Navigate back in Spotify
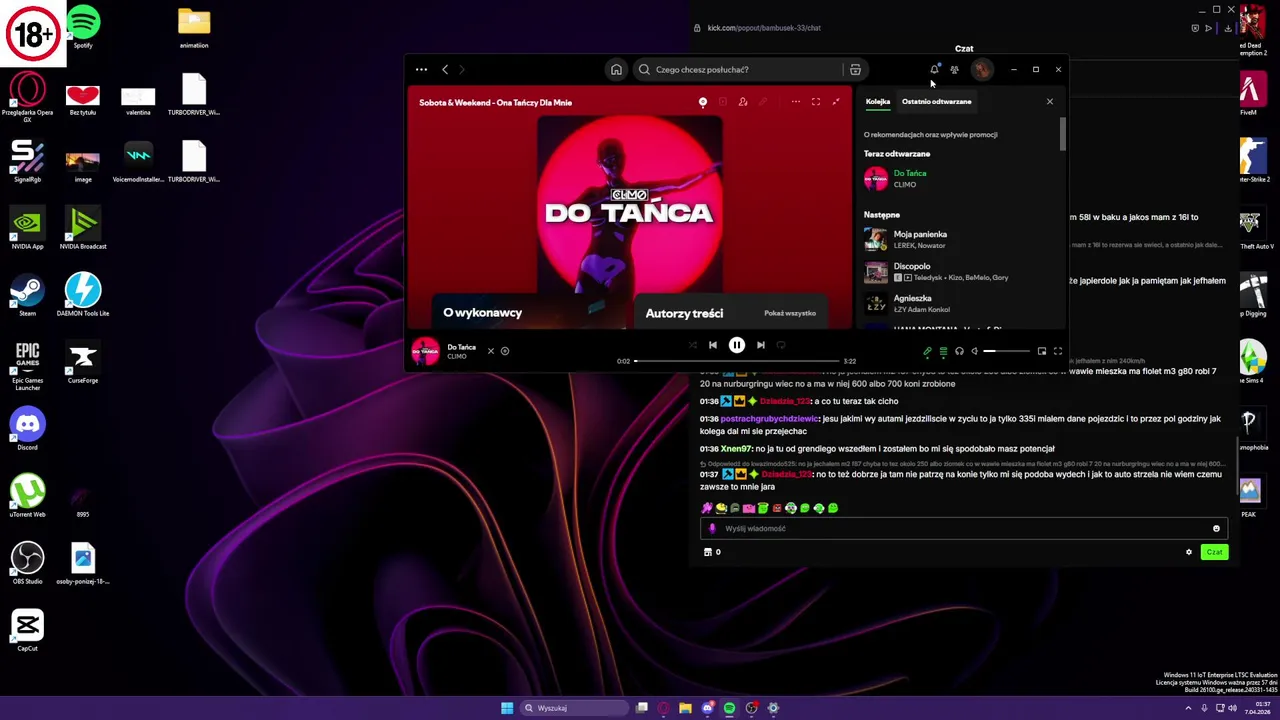 [x=445, y=70]
